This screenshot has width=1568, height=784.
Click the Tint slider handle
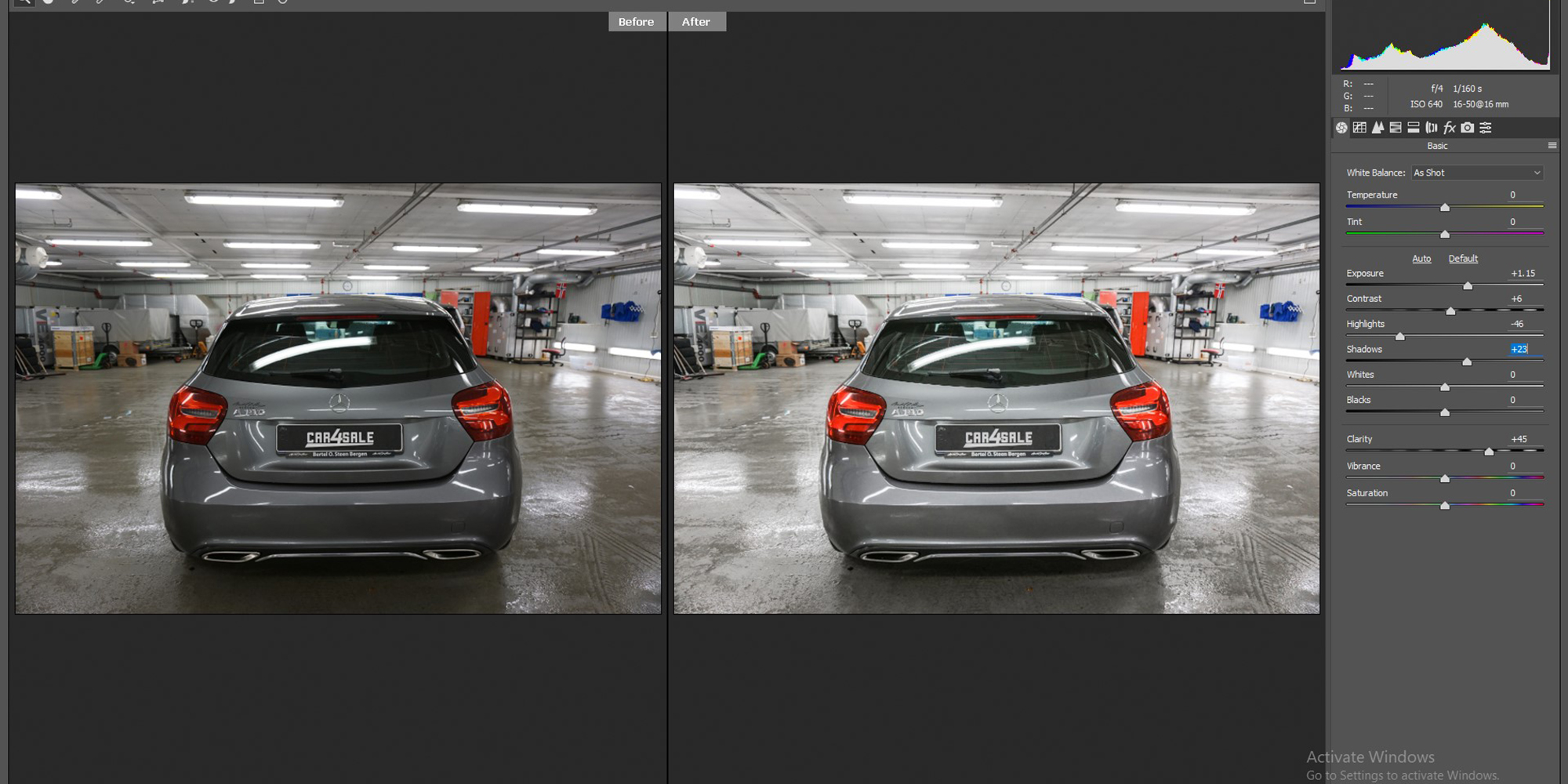coord(1445,234)
